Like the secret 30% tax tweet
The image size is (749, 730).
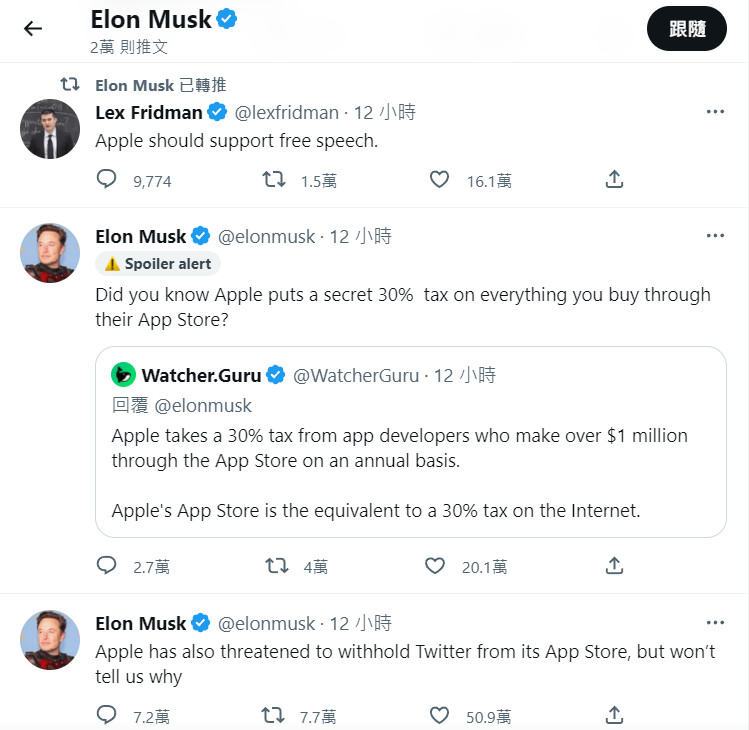pos(434,566)
